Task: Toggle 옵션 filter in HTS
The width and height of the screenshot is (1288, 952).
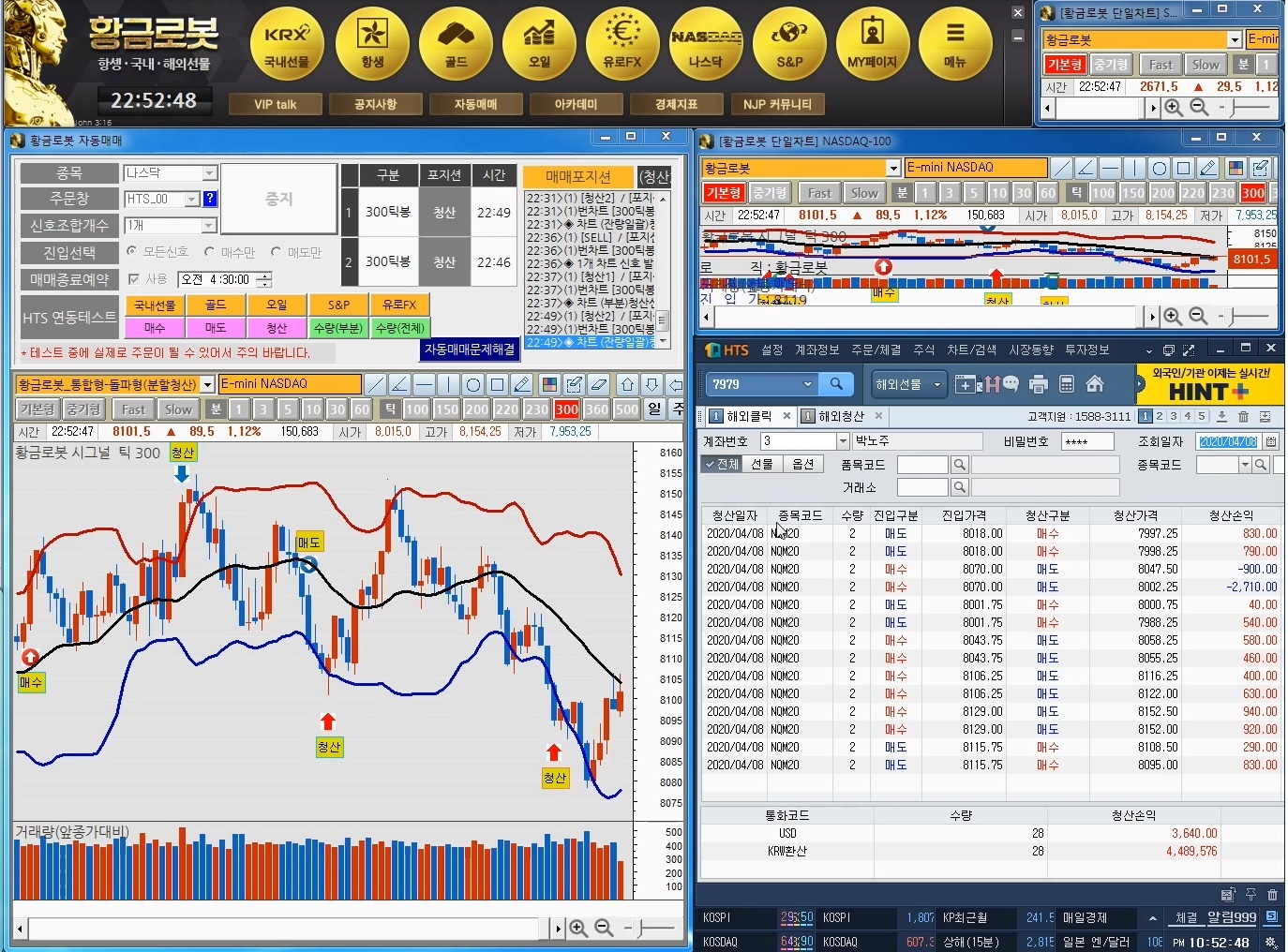Action: coord(802,464)
